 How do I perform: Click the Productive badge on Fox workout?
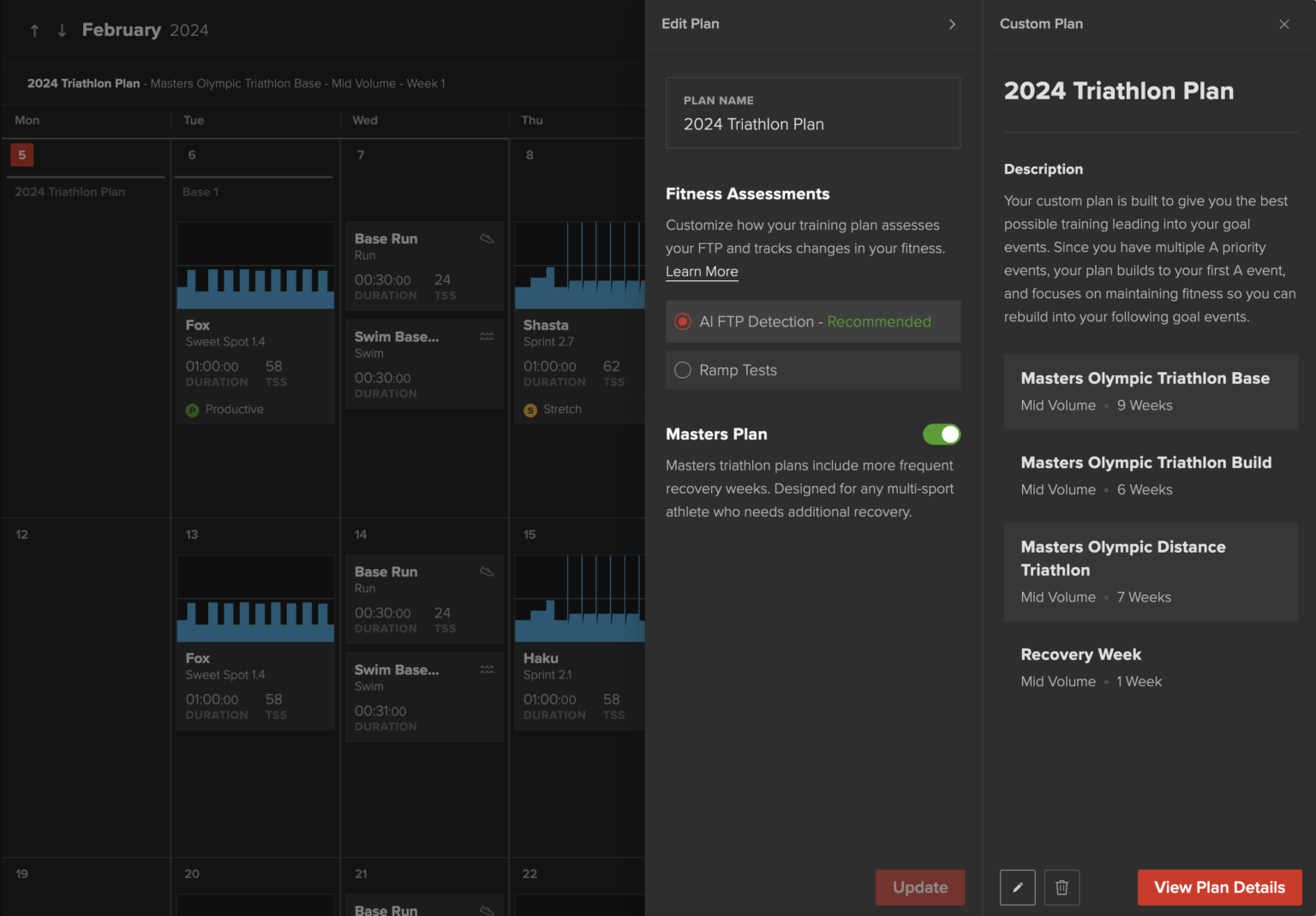[224, 410]
